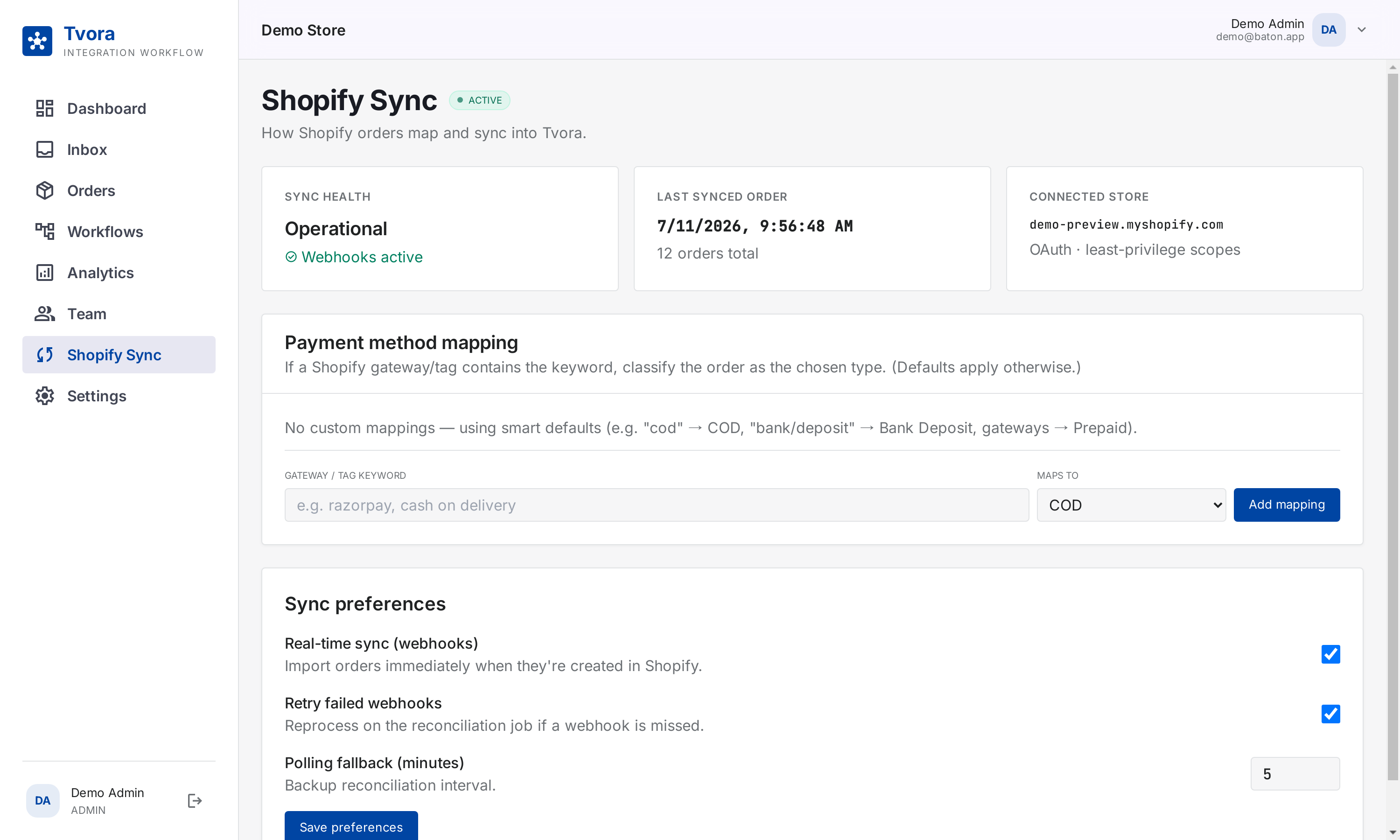Click the sign-out icon beside Demo Admin
The image size is (1400, 840).
195,801
